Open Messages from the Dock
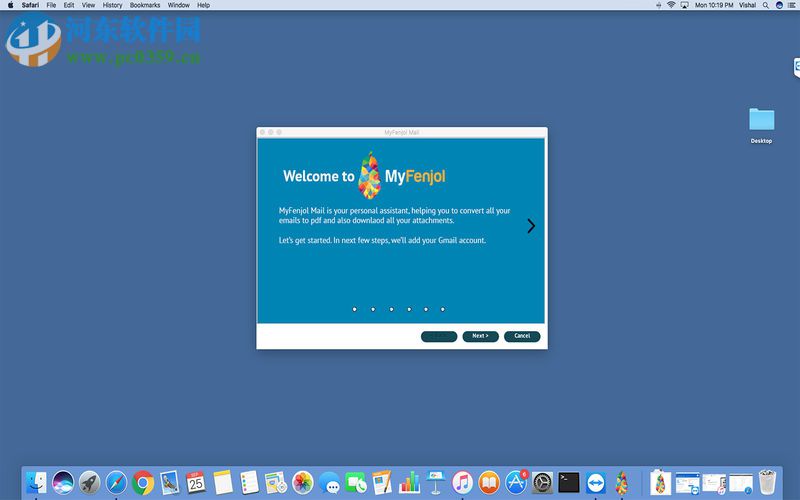 [330, 482]
